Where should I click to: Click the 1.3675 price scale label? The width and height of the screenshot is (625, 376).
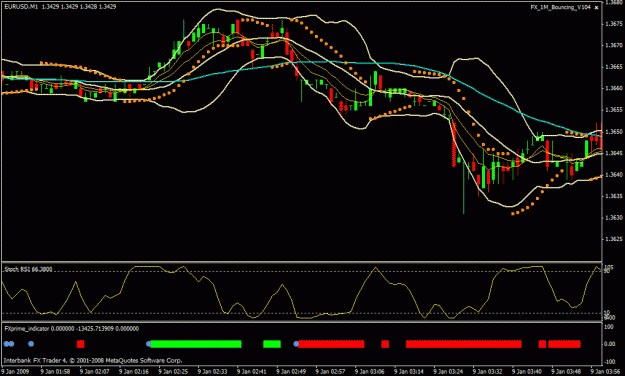point(614,24)
